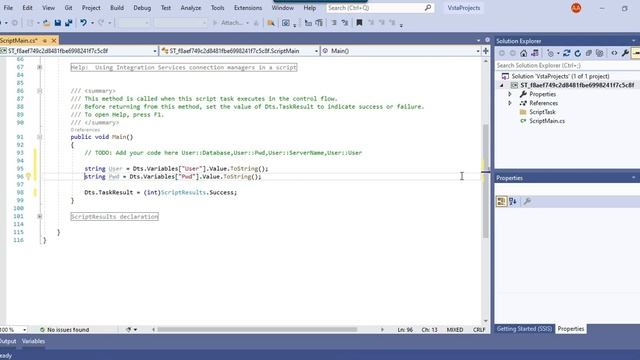The image size is (640, 360).
Task: Open the Edit menu
Action: (x=27, y=8)
